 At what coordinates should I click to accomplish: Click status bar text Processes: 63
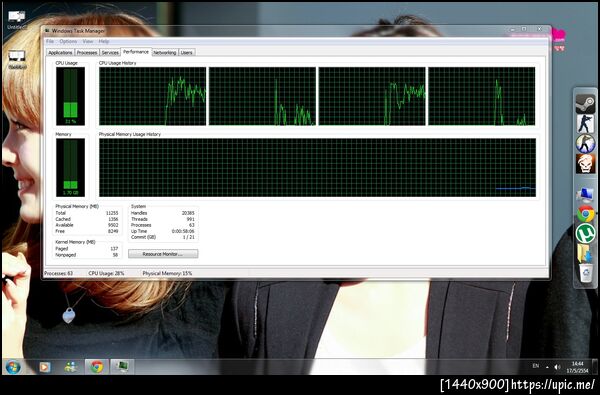click(59, 273)
